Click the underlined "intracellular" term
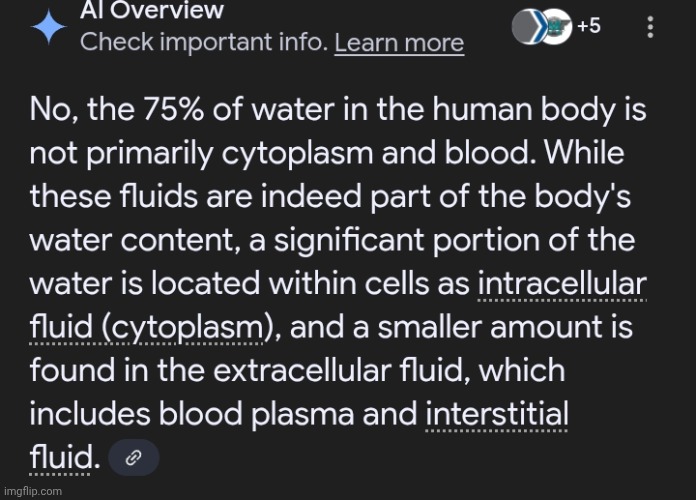Image resolution: width=696 pixels, height=500 pixels. (x=562, y=284)
